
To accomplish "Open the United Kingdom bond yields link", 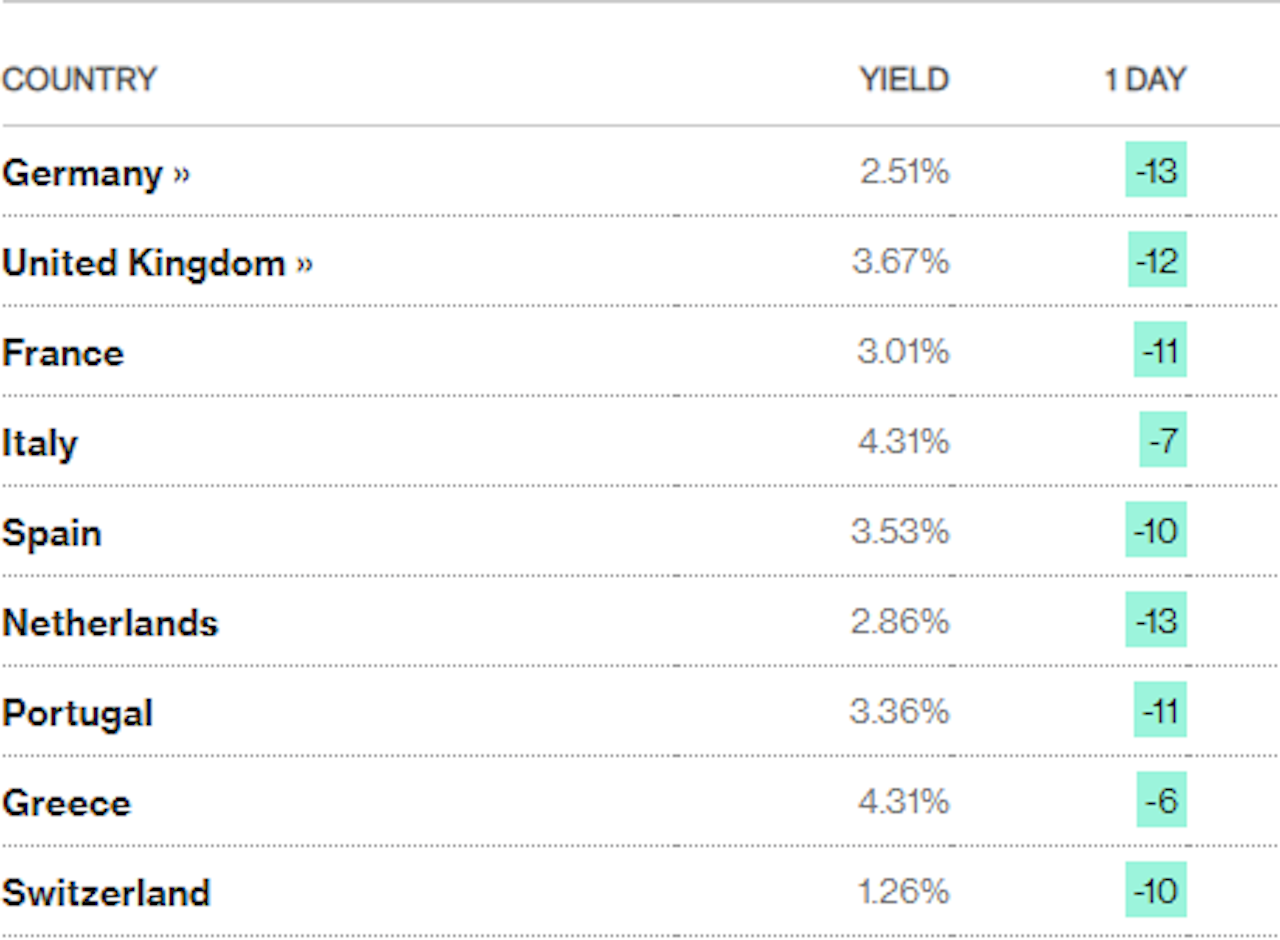I will click(157, 263).
